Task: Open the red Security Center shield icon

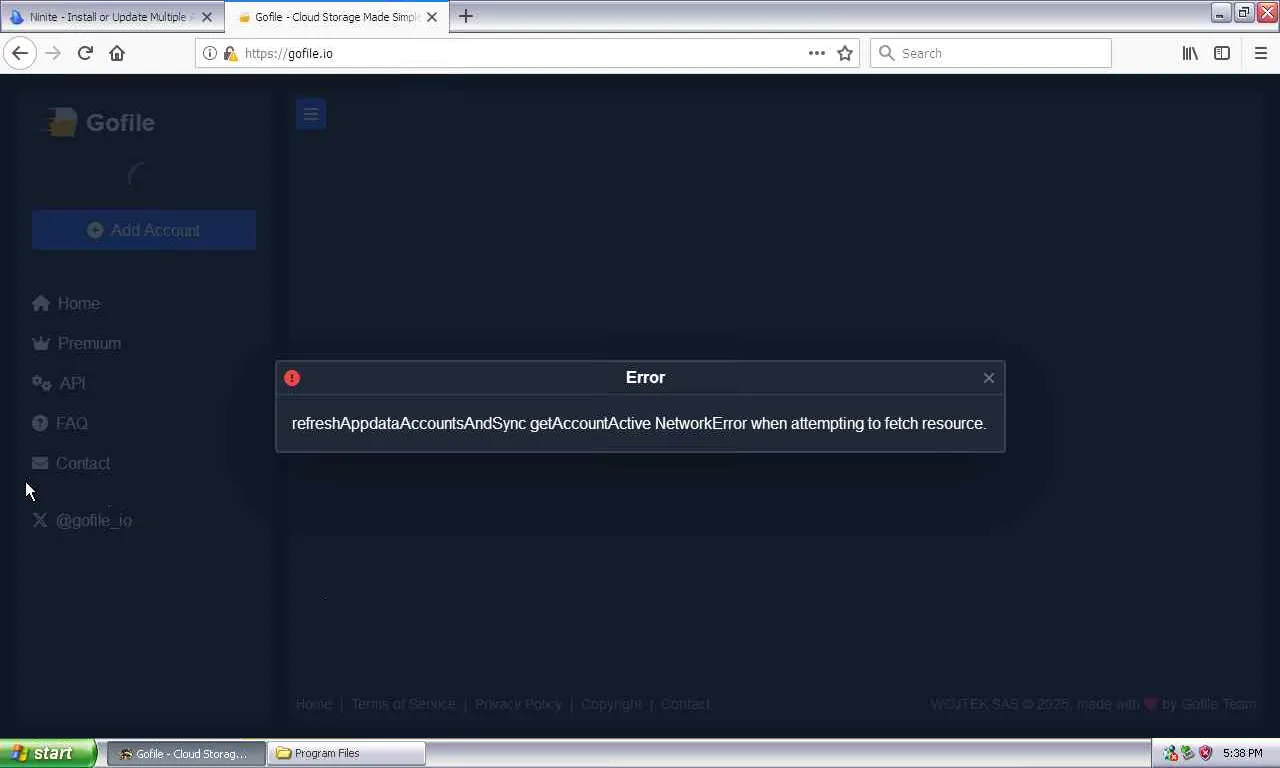Action: (1206, 753)
